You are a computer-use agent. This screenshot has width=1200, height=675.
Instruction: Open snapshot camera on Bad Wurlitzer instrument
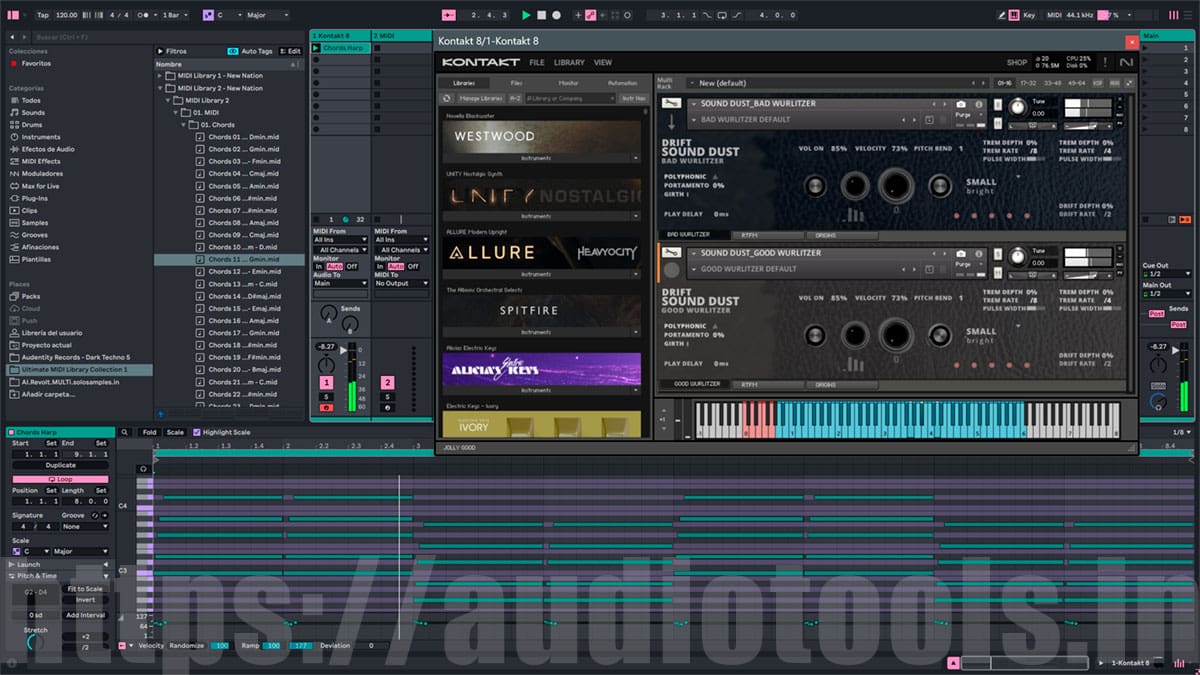pos(961,104)
